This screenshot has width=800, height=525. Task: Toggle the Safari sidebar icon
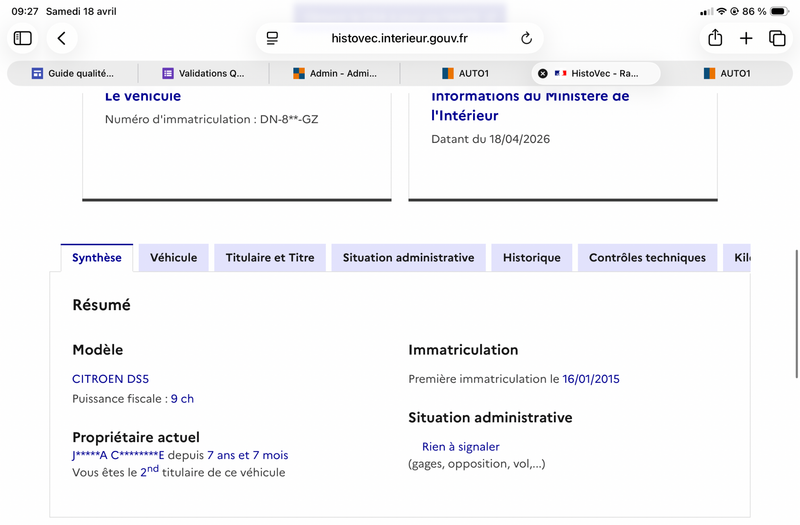[x=22, y=38]
